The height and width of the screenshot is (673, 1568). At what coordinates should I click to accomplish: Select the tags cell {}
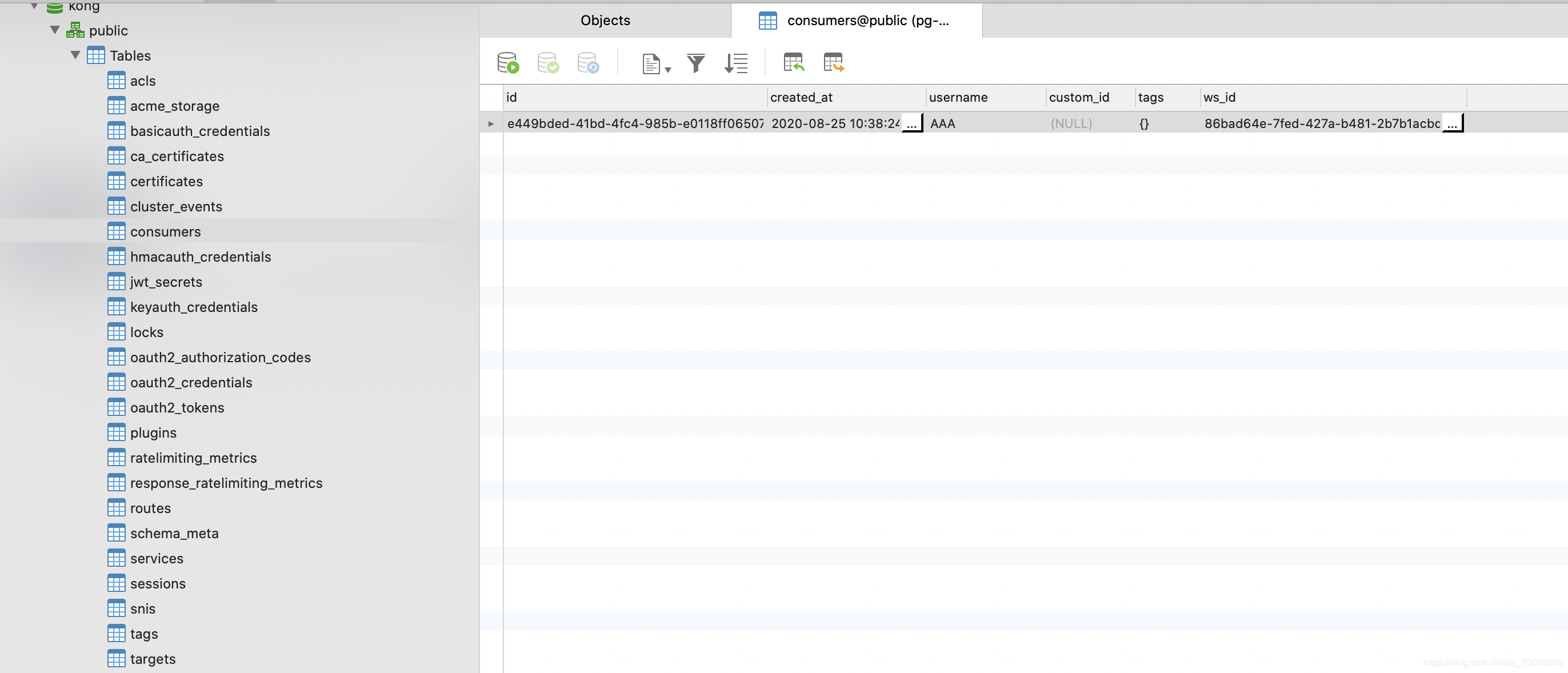click(x=1167, y=123)
